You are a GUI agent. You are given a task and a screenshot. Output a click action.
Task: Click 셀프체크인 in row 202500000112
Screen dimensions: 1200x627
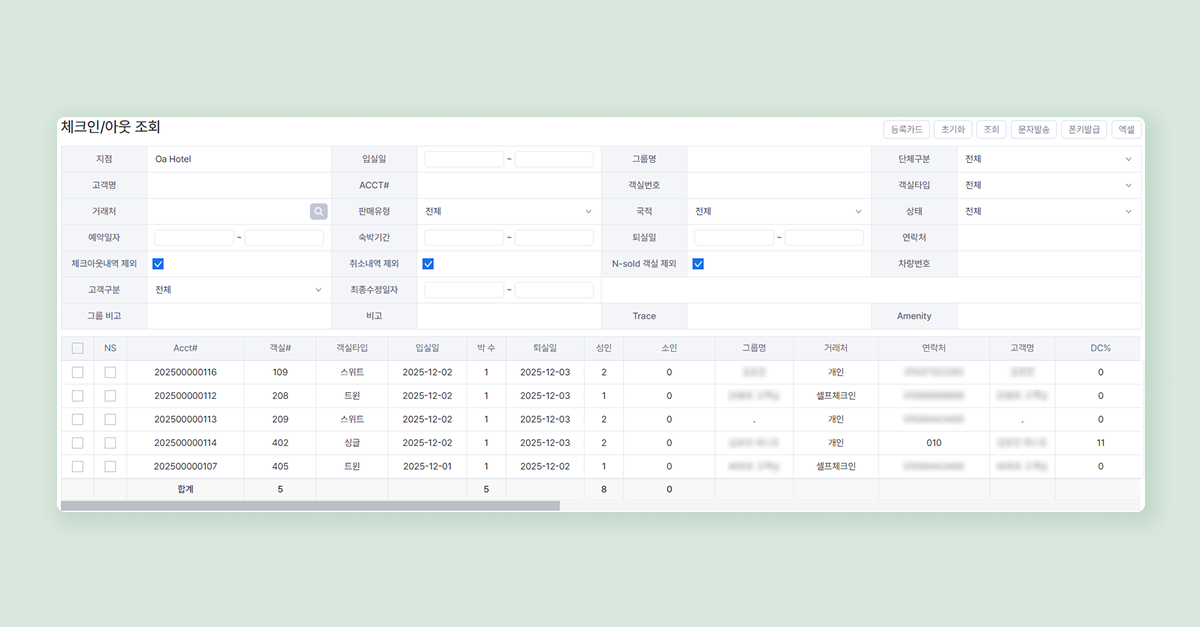coord(836,395)
